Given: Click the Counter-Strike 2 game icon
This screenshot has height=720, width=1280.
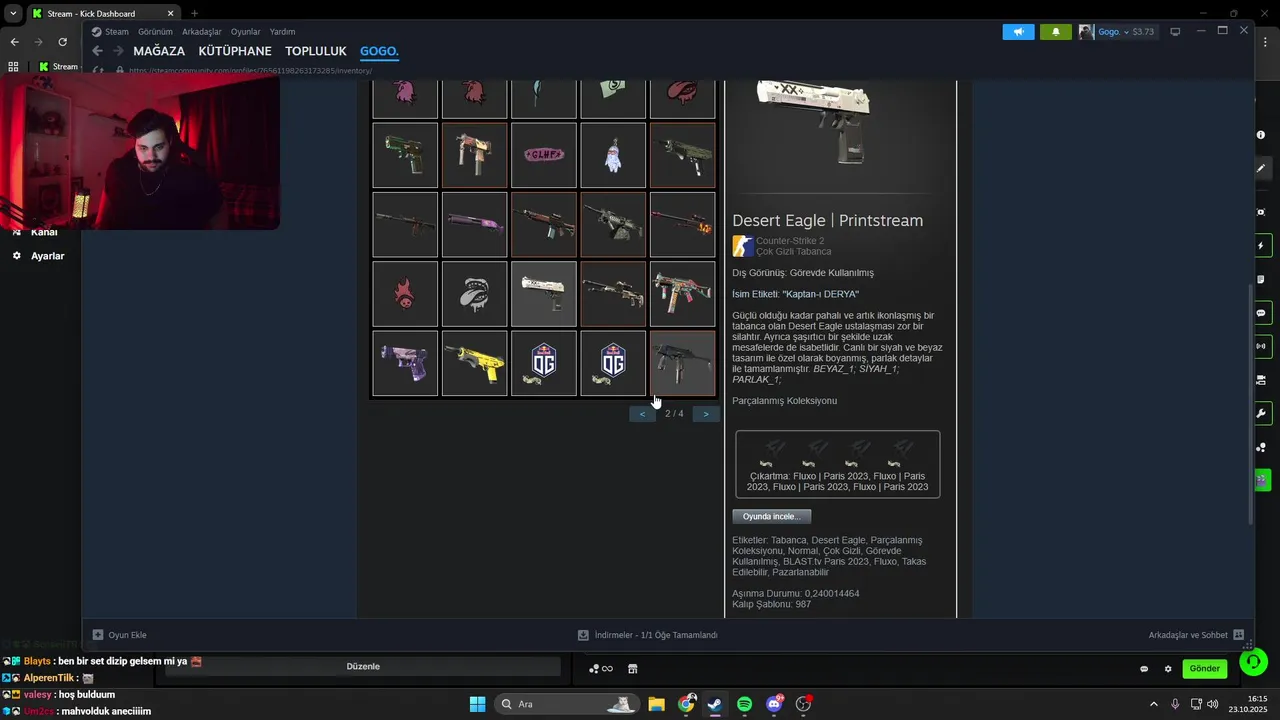Looking at the screenshot, I should point(743,246).
